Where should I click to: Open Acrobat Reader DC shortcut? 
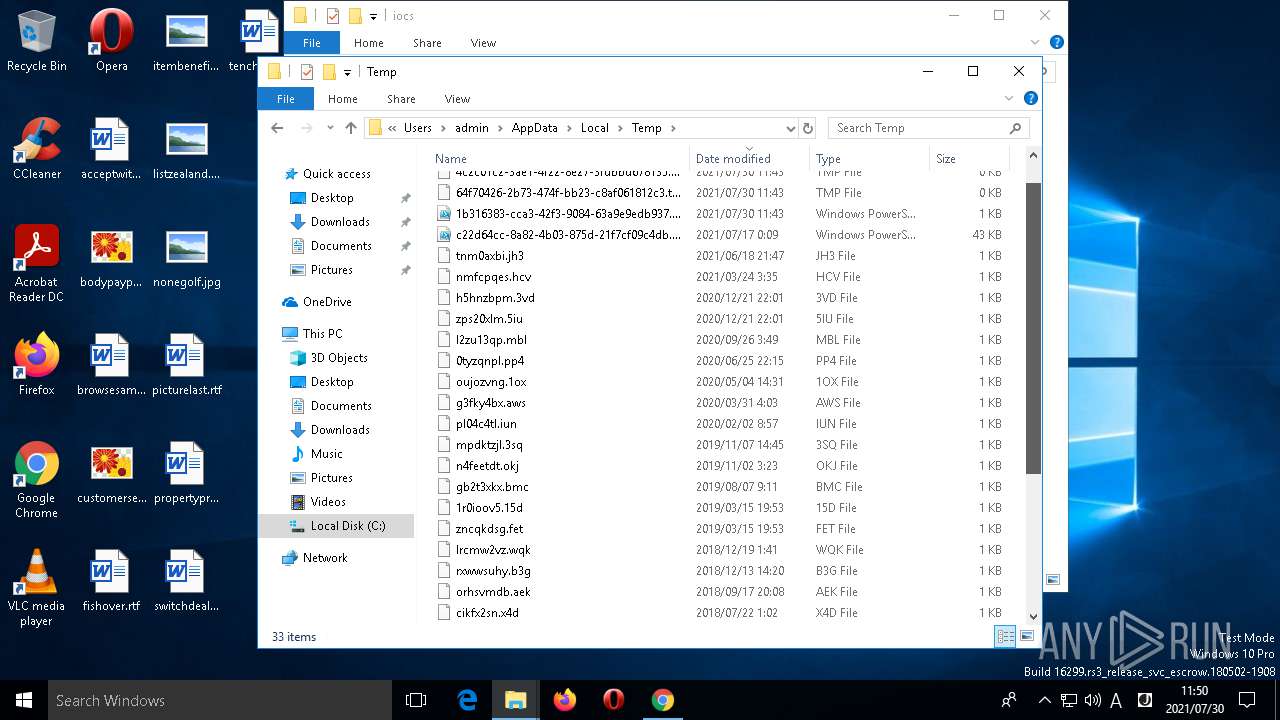[x=37, y=263]
